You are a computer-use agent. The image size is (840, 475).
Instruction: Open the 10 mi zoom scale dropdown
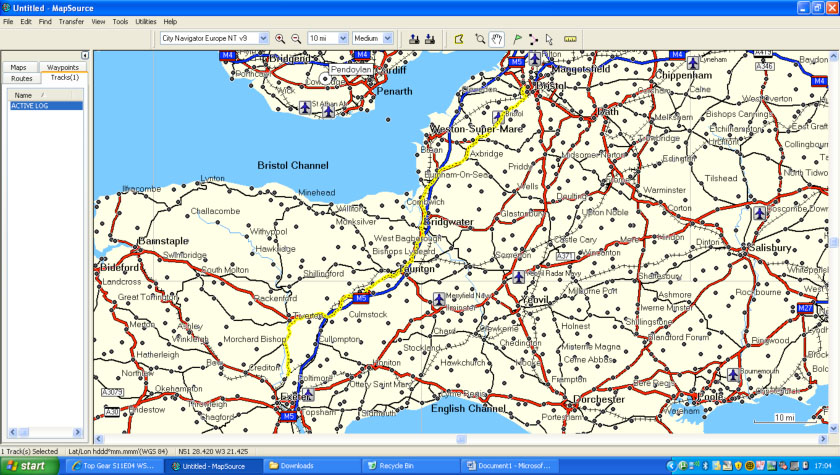pos(343,39)
